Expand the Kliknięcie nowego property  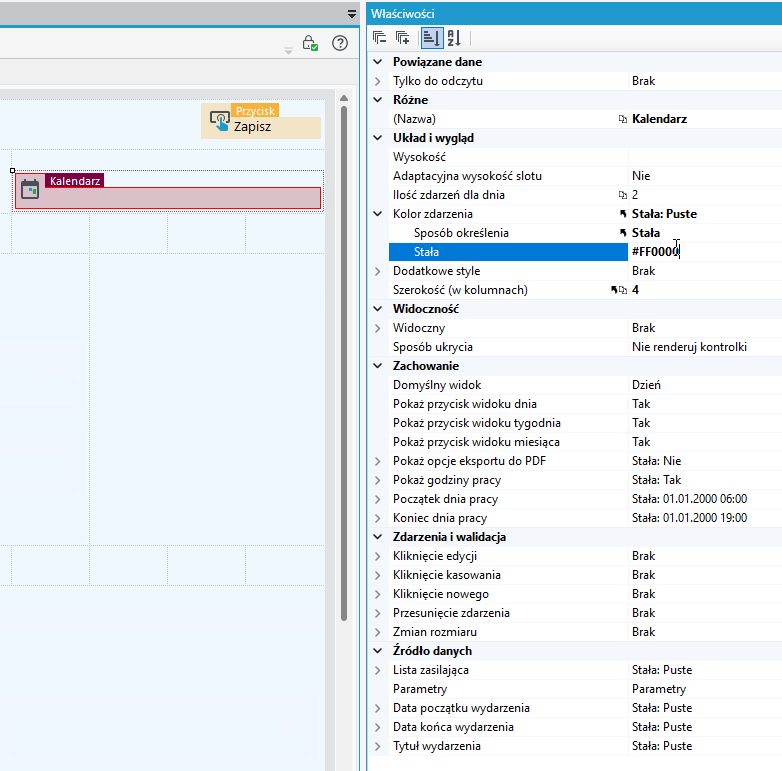tap(378, 594)
